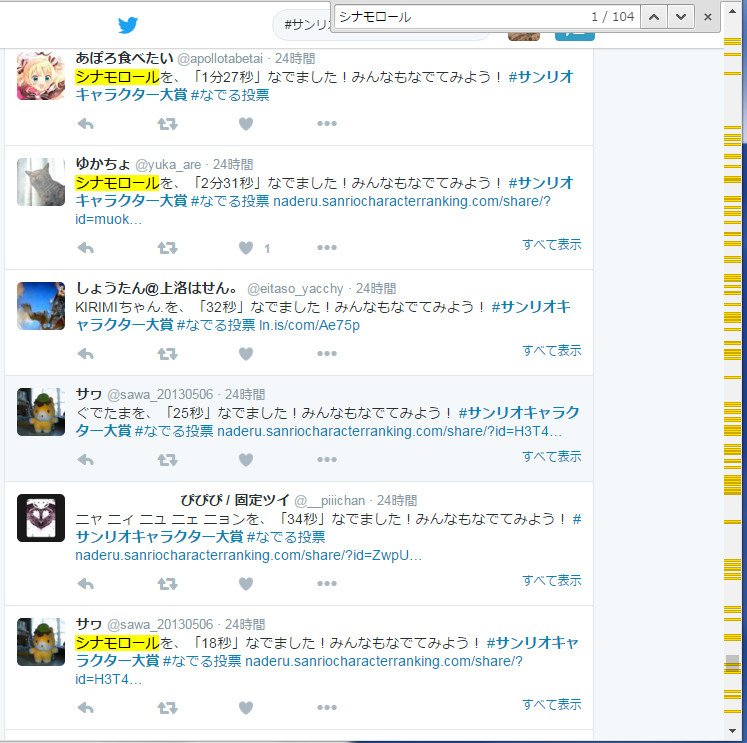Close the find bar
Image resolution: width=747 pixels, height=743 pixels.
pyautogui.click(x=708, y=17)
